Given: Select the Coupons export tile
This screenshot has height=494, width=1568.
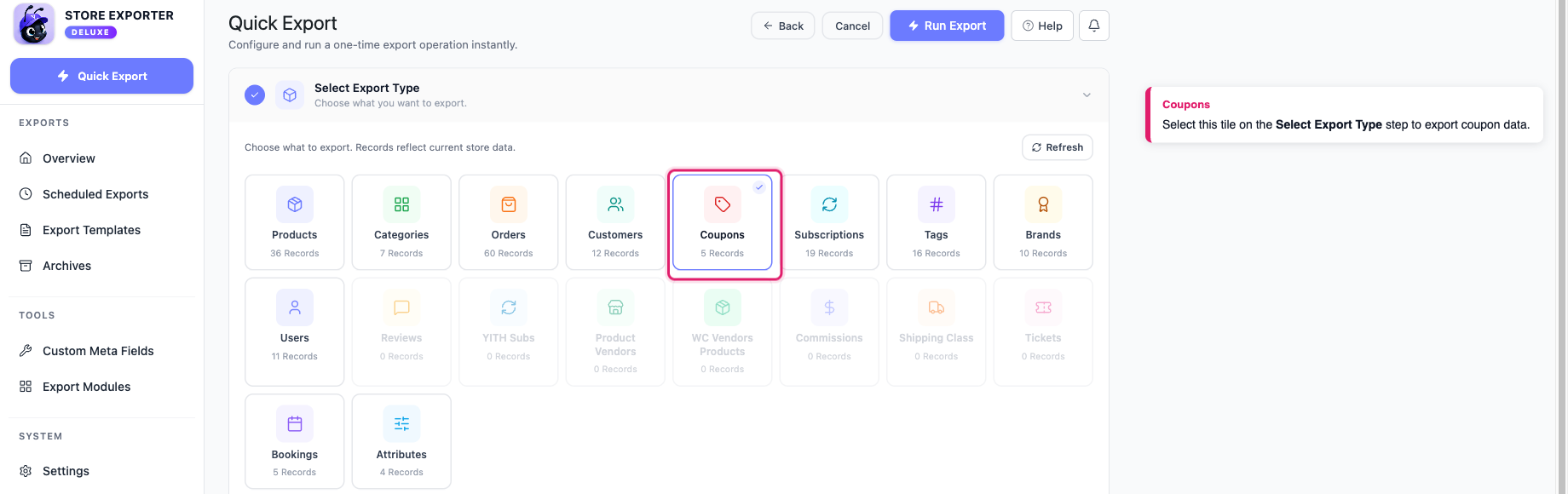Looking at the screenshot, I should (723, 222).
